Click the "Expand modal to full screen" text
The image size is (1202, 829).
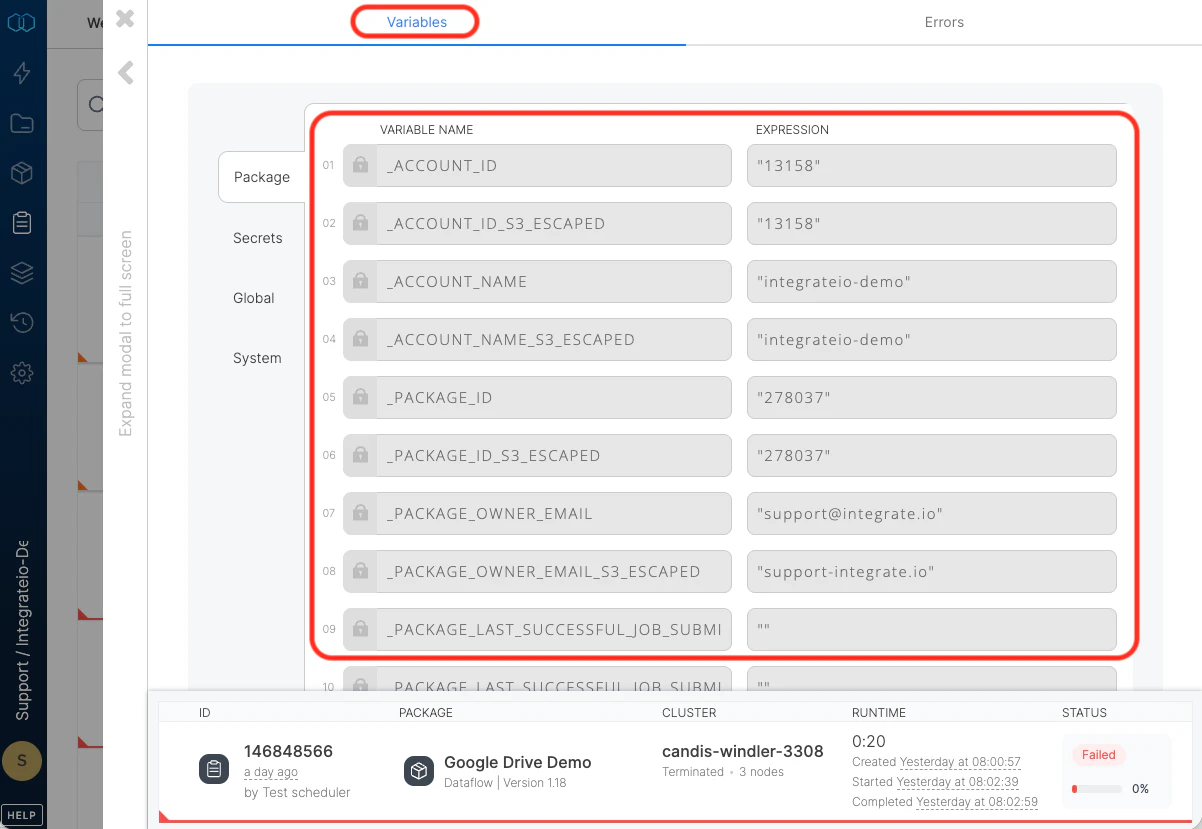pos(126,334)
